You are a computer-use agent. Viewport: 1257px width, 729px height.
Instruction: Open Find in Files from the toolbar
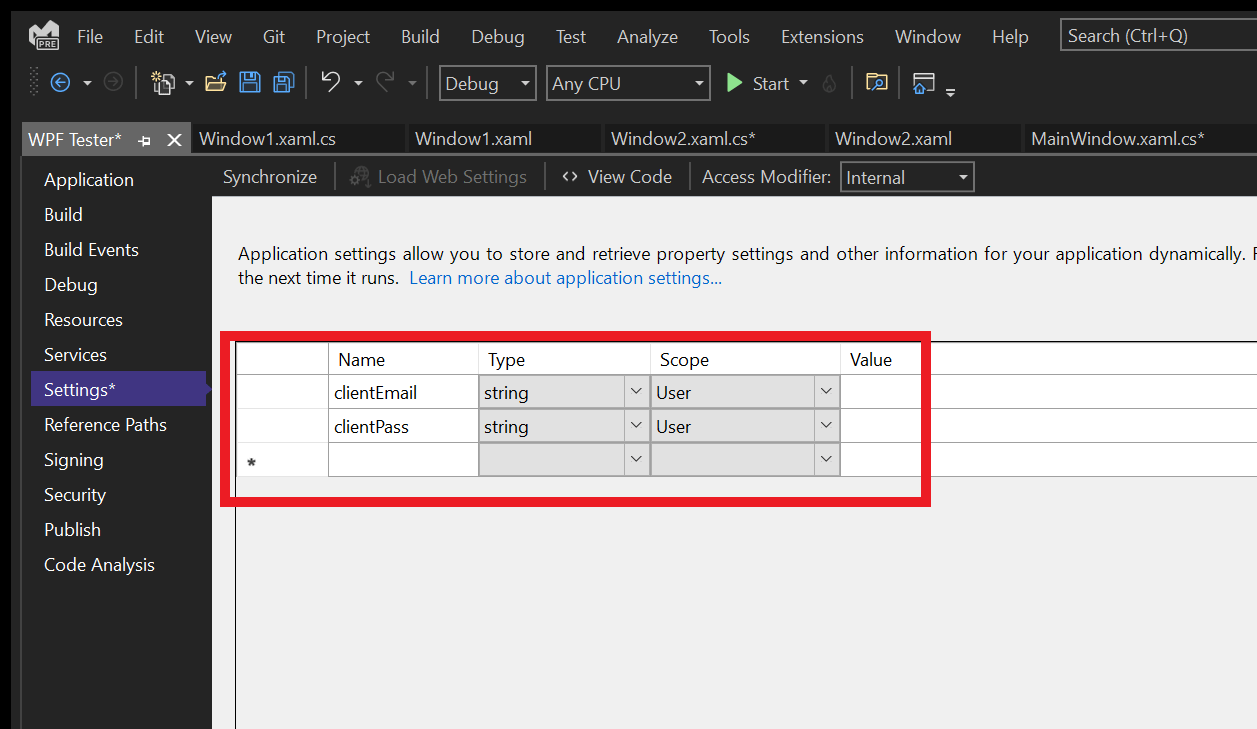click(x=876, y=83)
